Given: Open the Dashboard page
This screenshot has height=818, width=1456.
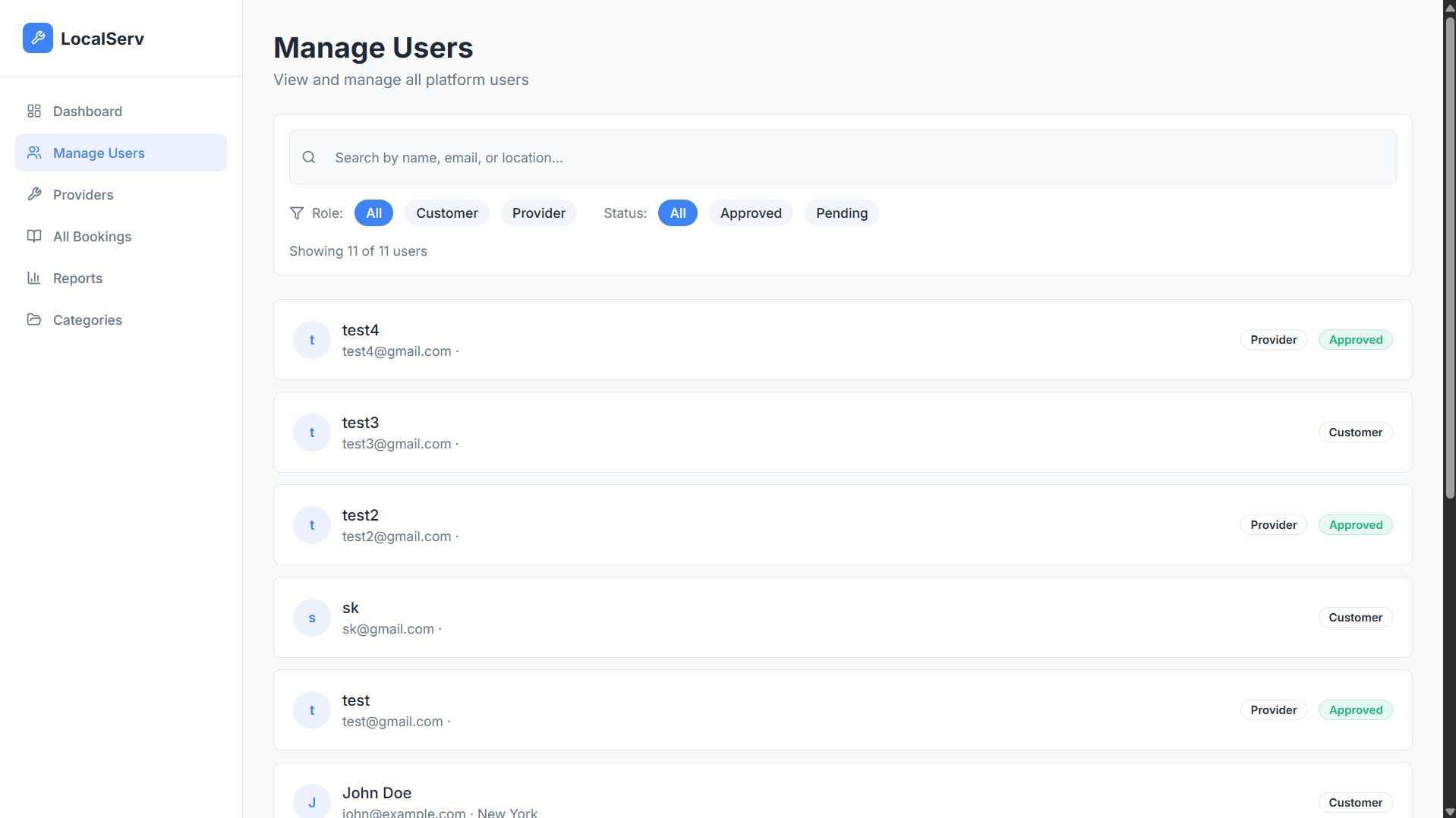Looking at the screenshot, I should point(121,111).
